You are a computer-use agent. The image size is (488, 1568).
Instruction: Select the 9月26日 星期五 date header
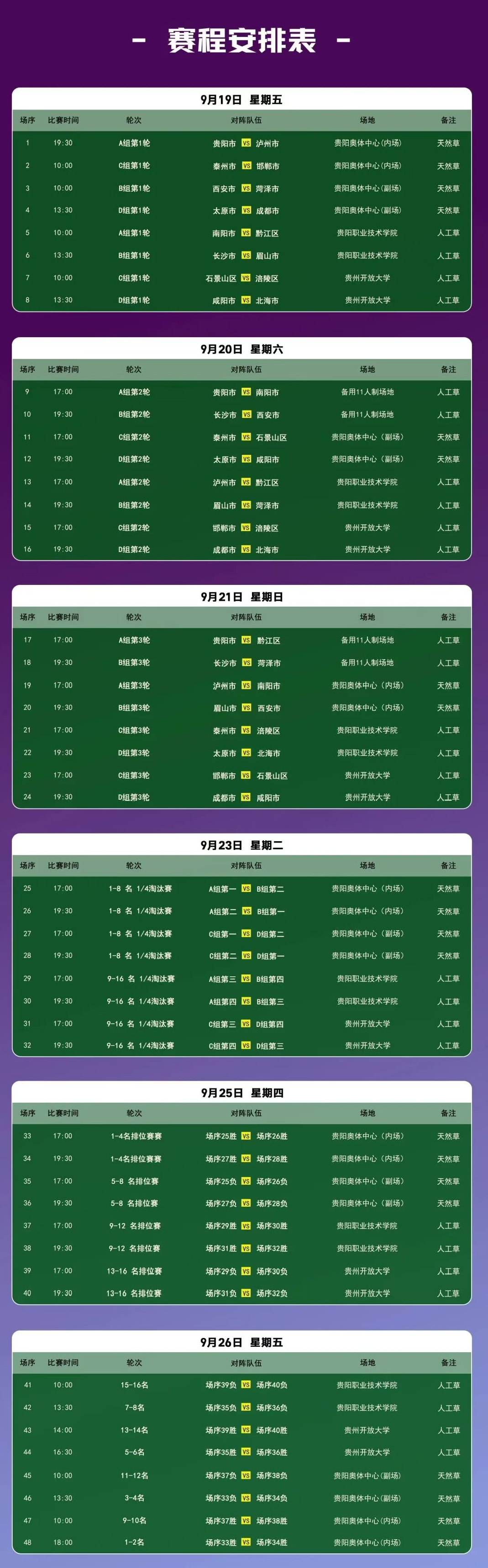click(242, 1342)
